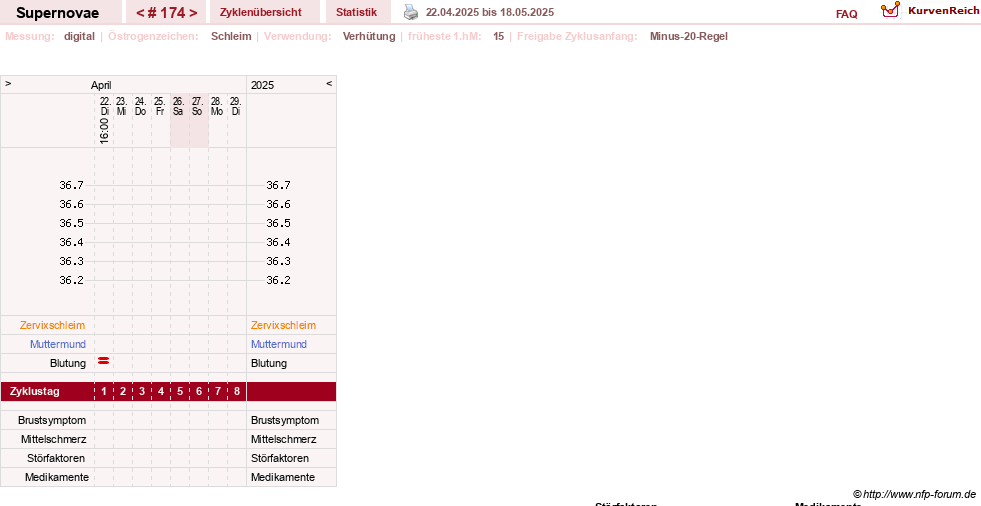Click the Zyklustag row header
This screenshot has width=981, height=506.
click(35, 392)
